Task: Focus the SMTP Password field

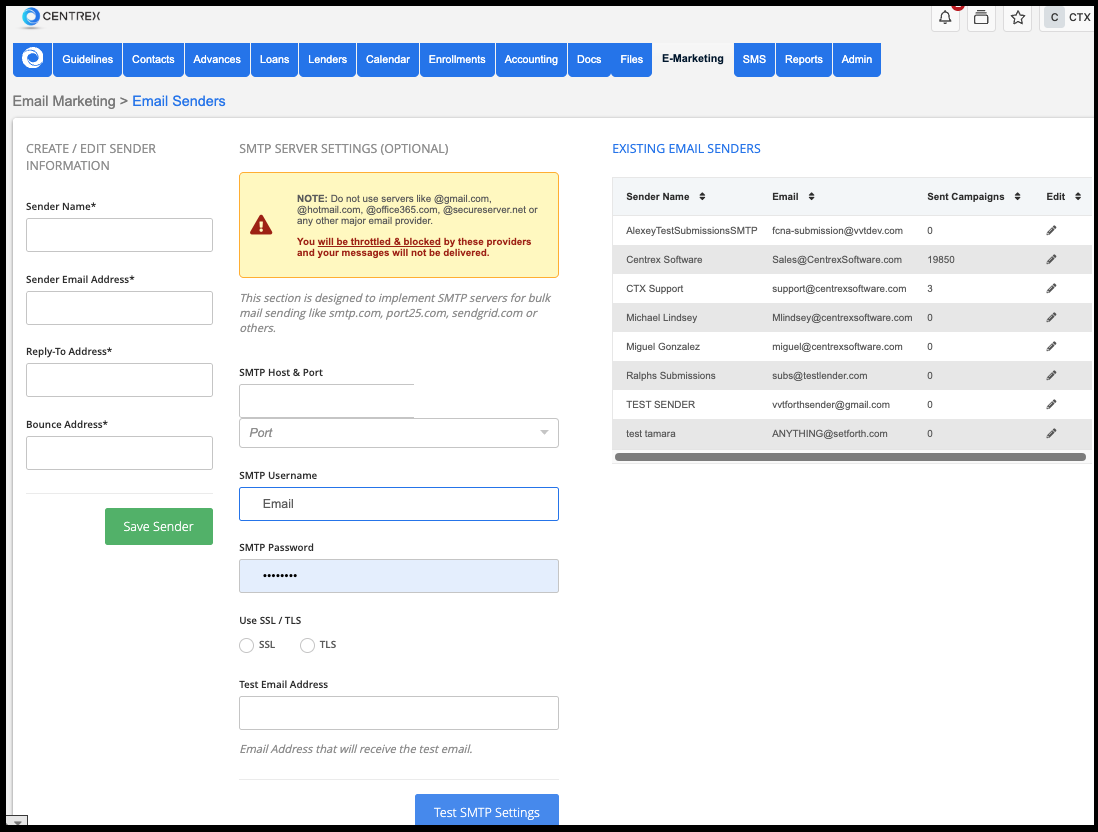Action: [398, 576]
